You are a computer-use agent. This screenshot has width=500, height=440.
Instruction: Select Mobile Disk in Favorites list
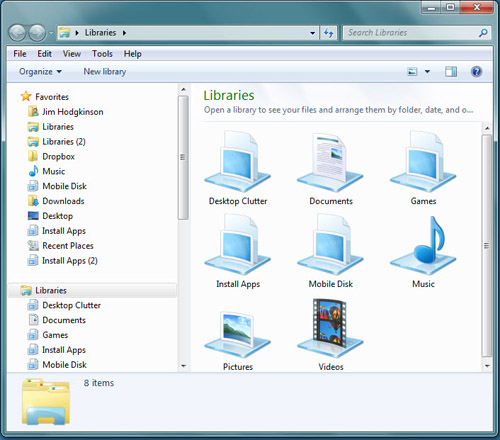click(x=57, y=186)
